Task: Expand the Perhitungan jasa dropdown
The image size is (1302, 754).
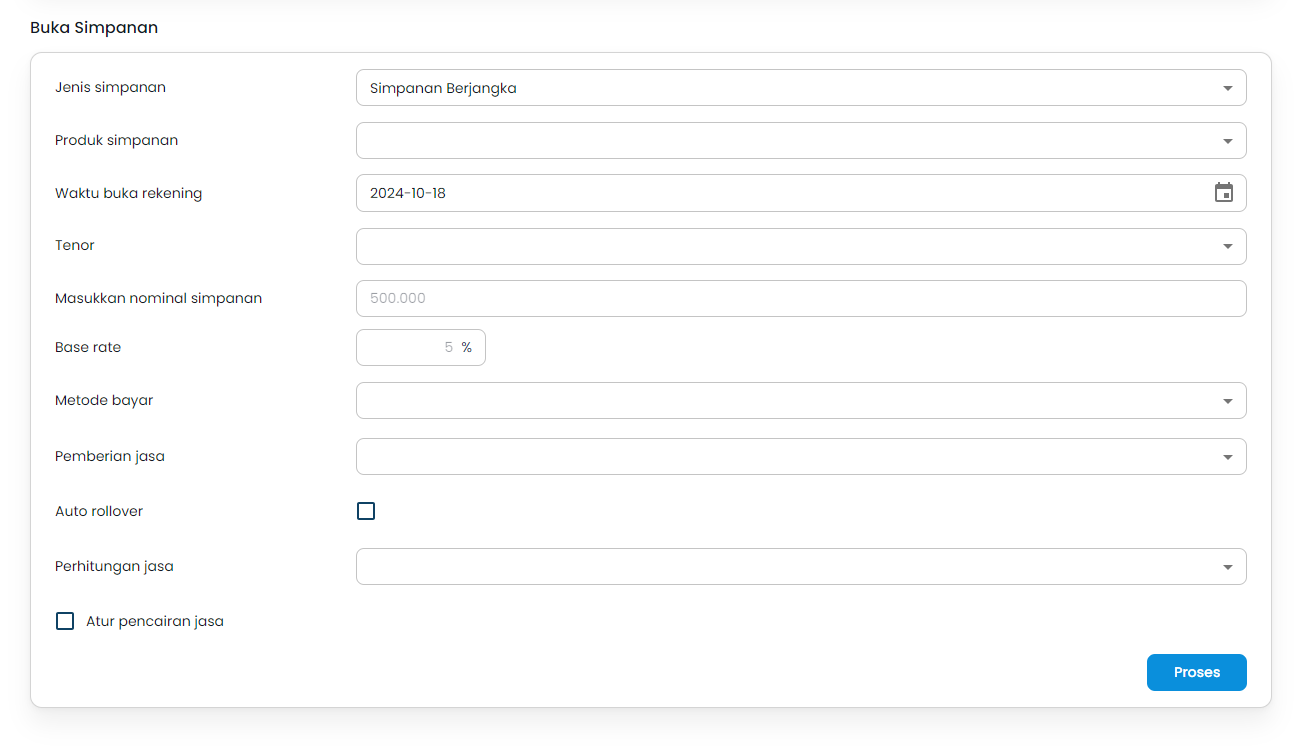Action: point(800,566)
